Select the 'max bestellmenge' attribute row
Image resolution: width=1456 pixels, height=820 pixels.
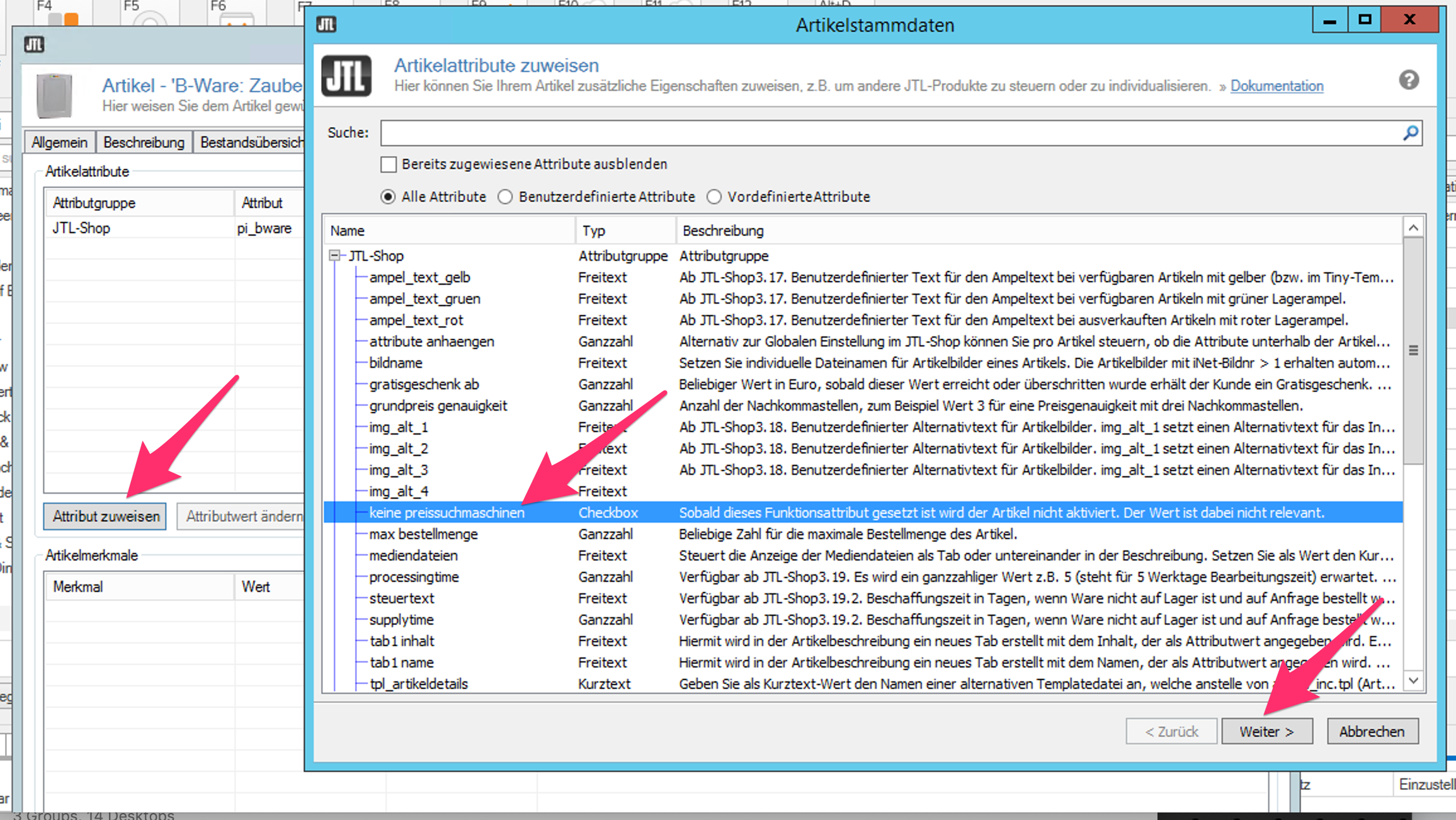[423, 534]
